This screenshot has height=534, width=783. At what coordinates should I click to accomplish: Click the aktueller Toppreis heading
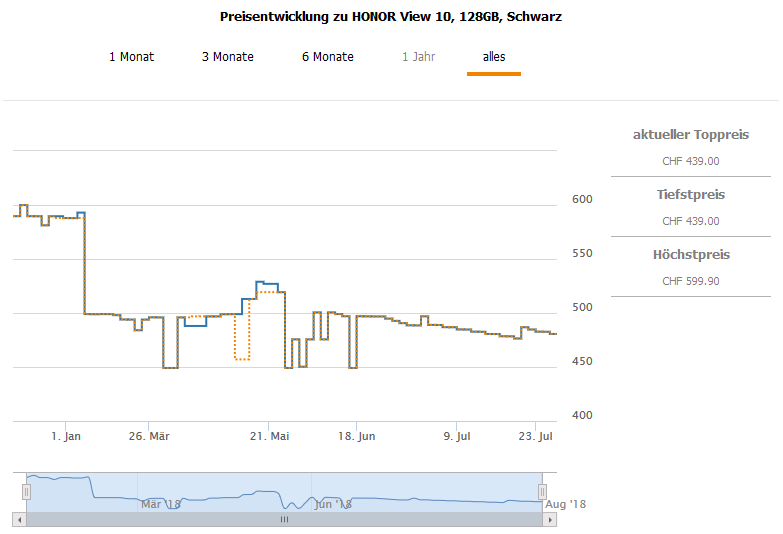[x=690, y=135]
